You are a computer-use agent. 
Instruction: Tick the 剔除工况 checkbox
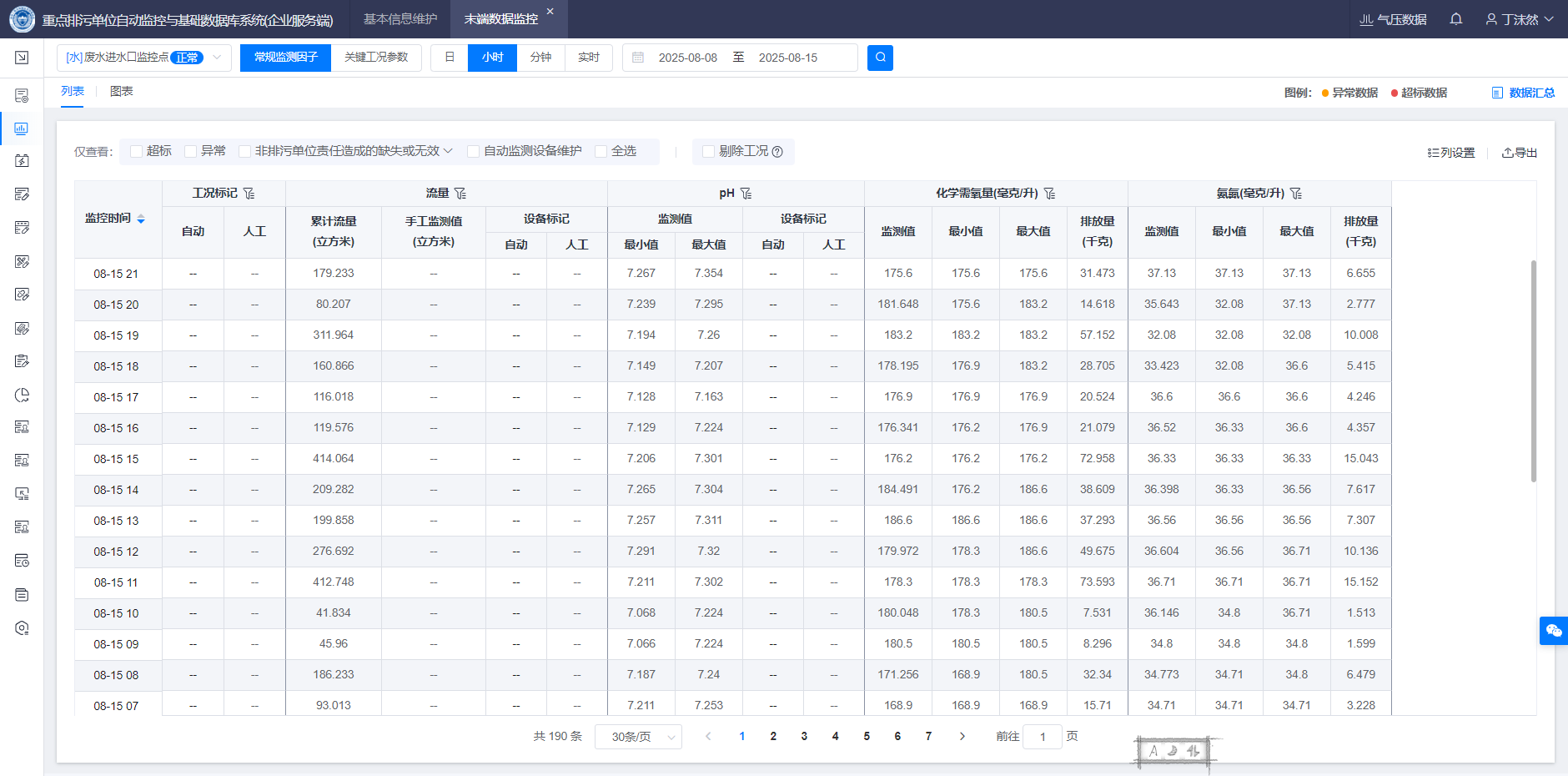point(708,151)
